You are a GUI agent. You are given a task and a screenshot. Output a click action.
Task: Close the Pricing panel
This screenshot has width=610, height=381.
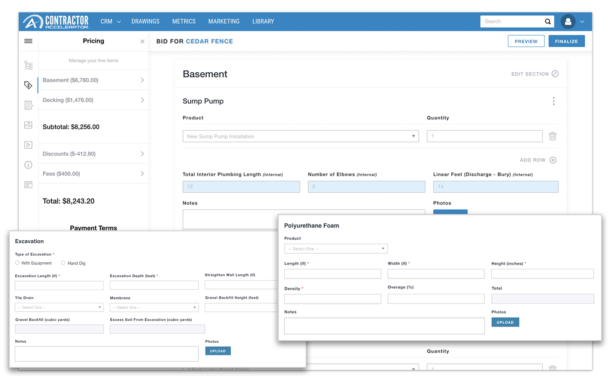click(x=142, y=41)
